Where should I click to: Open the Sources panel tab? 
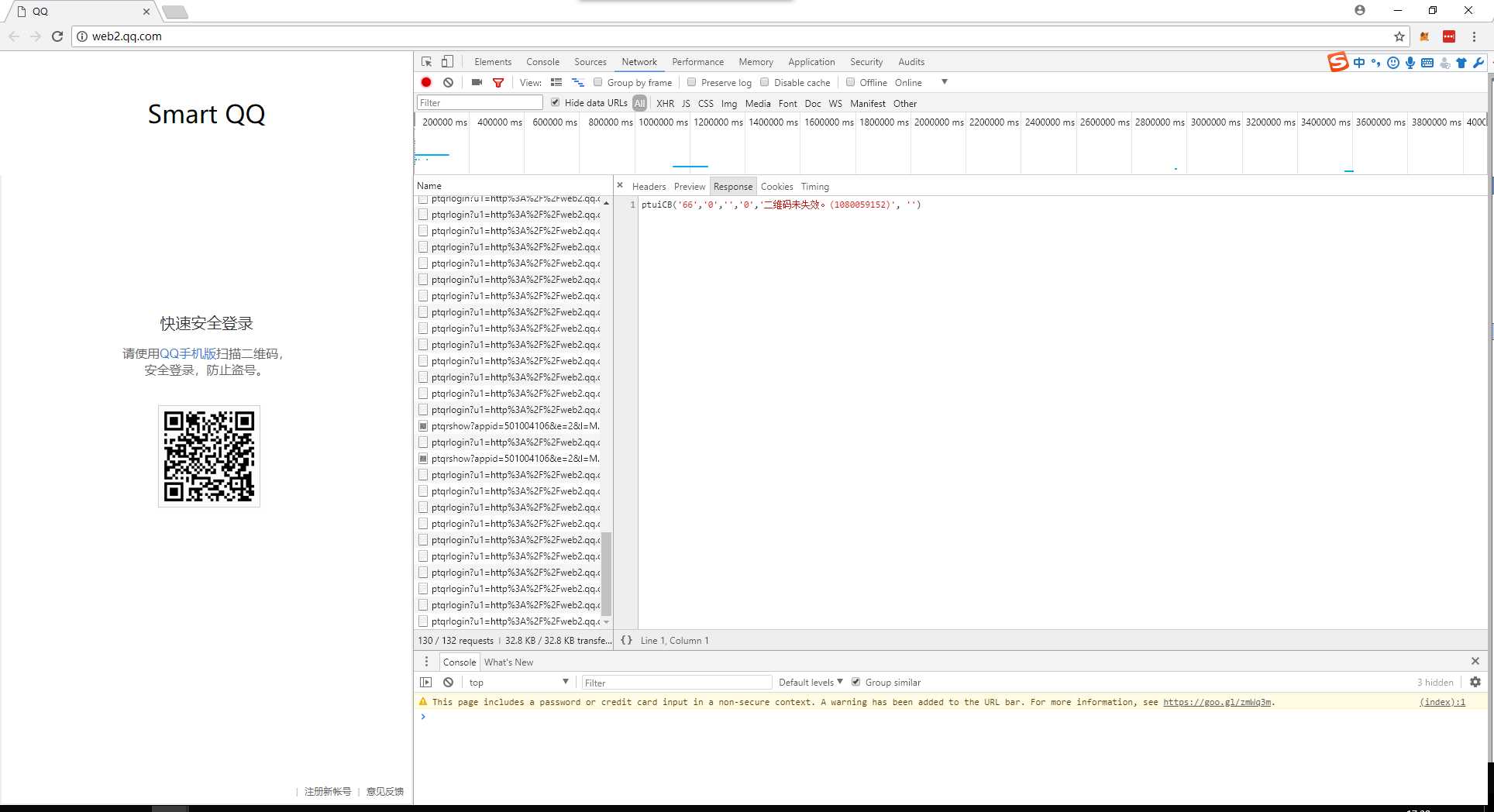point(590,62)
